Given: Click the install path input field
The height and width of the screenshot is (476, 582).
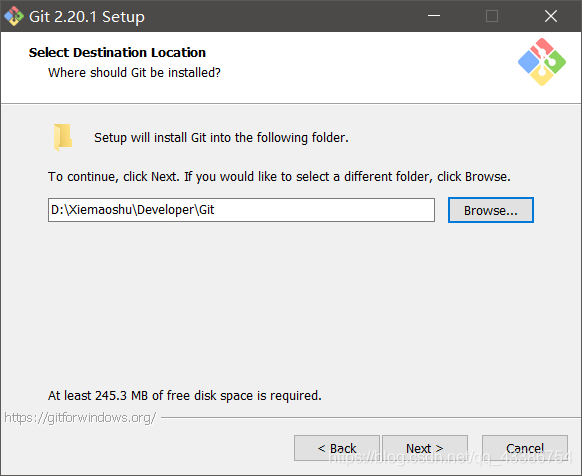Looking at the screenshot, I should 241,210.
